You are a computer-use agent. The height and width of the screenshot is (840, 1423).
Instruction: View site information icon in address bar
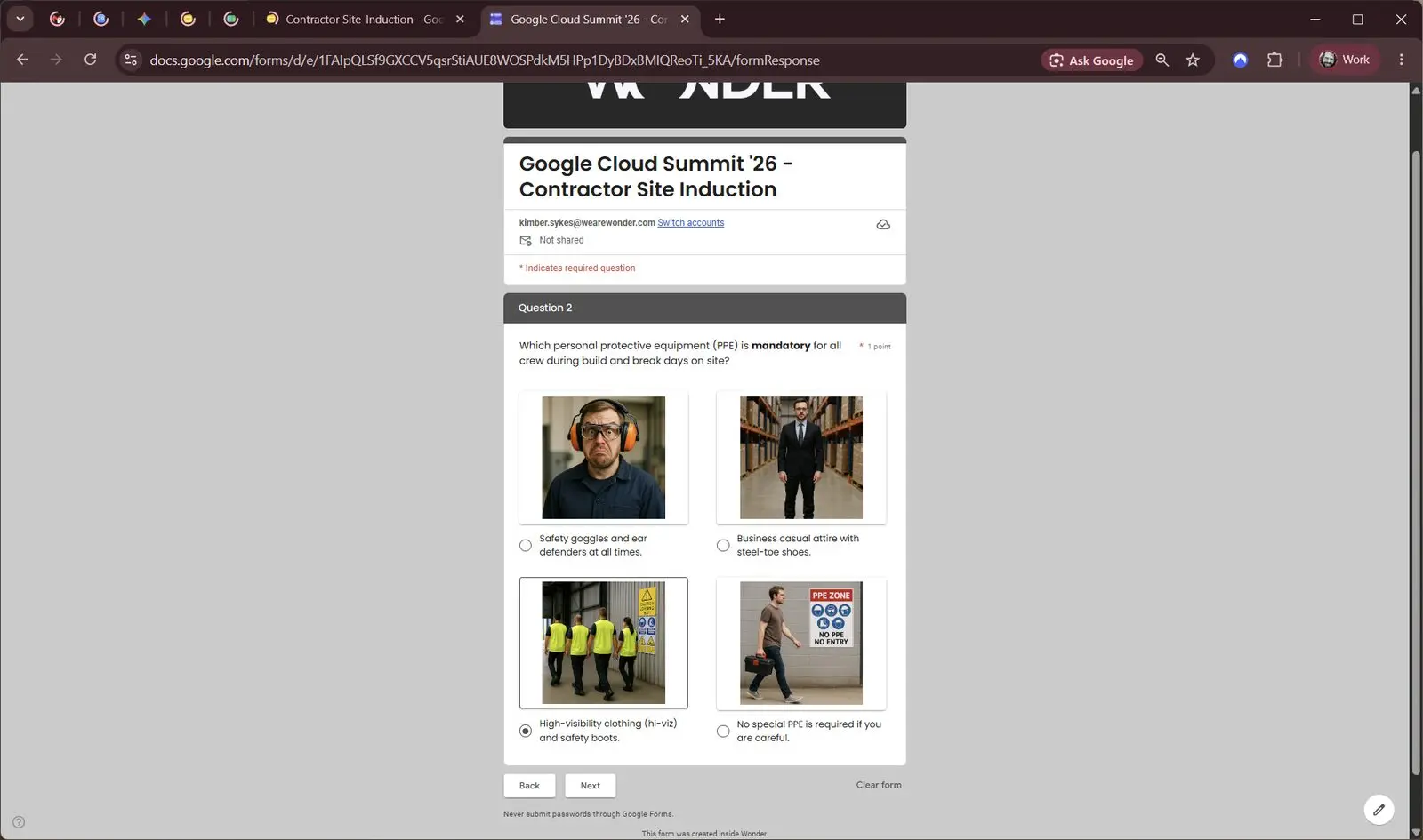click(x=131, y=60)
